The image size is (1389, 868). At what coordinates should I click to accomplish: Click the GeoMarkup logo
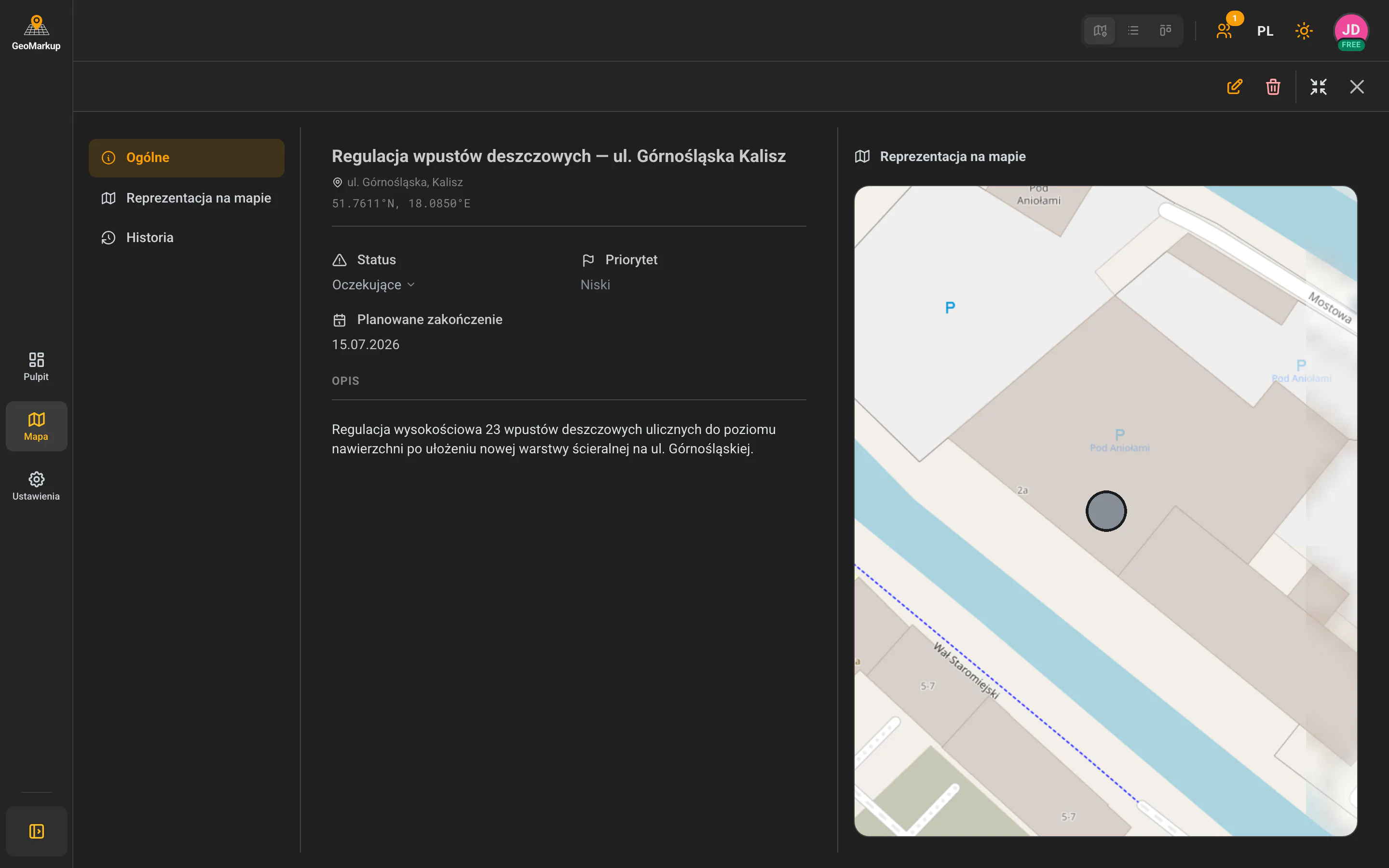point(36,33)
